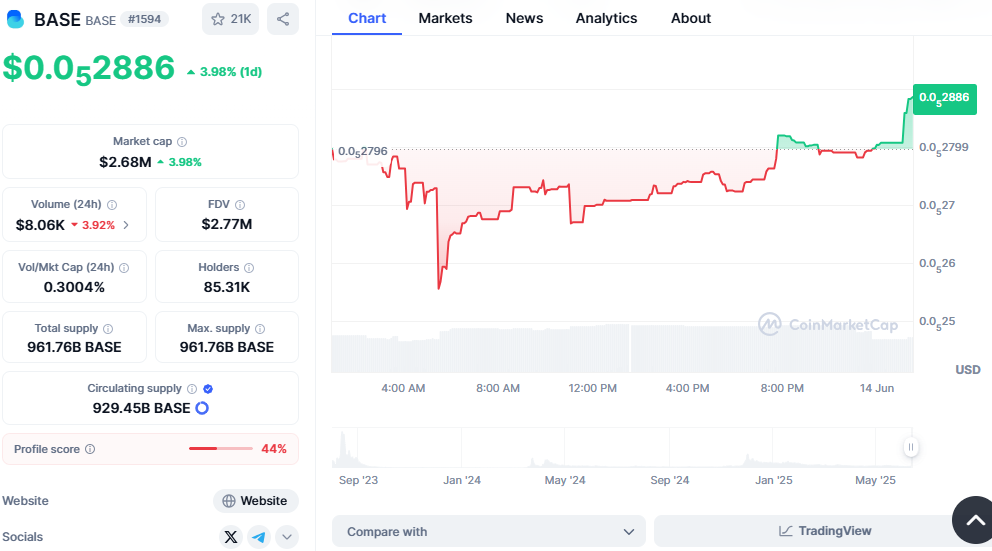
Task: Click the chart range slider handle
Action: [x=911, y=447]
